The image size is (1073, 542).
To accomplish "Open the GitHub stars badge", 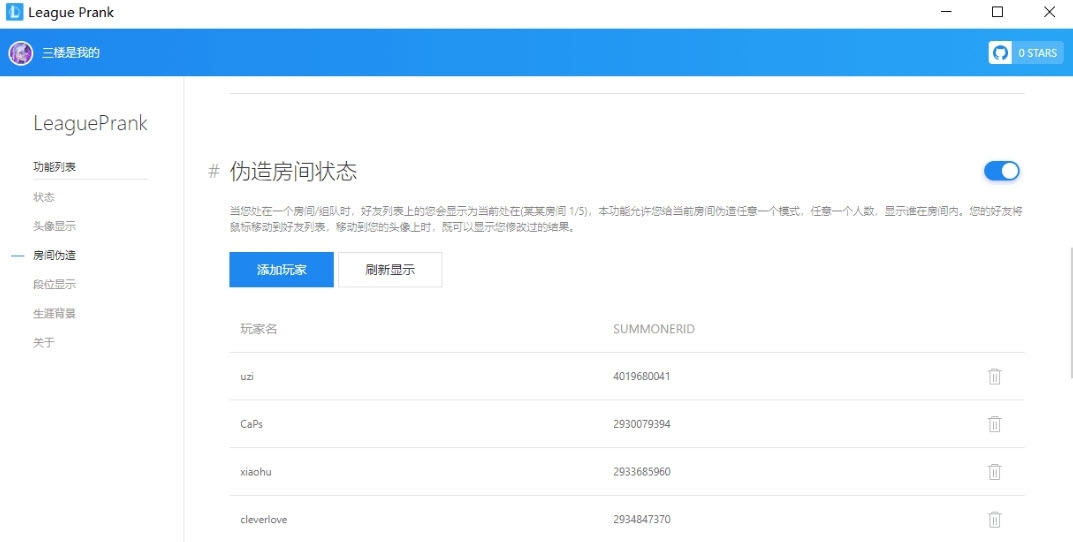I will (1025, 53).
